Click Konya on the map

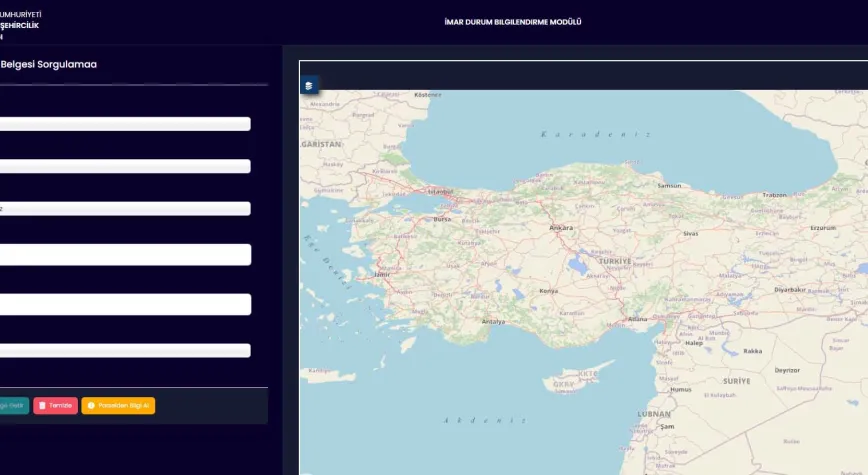point(549,291)
